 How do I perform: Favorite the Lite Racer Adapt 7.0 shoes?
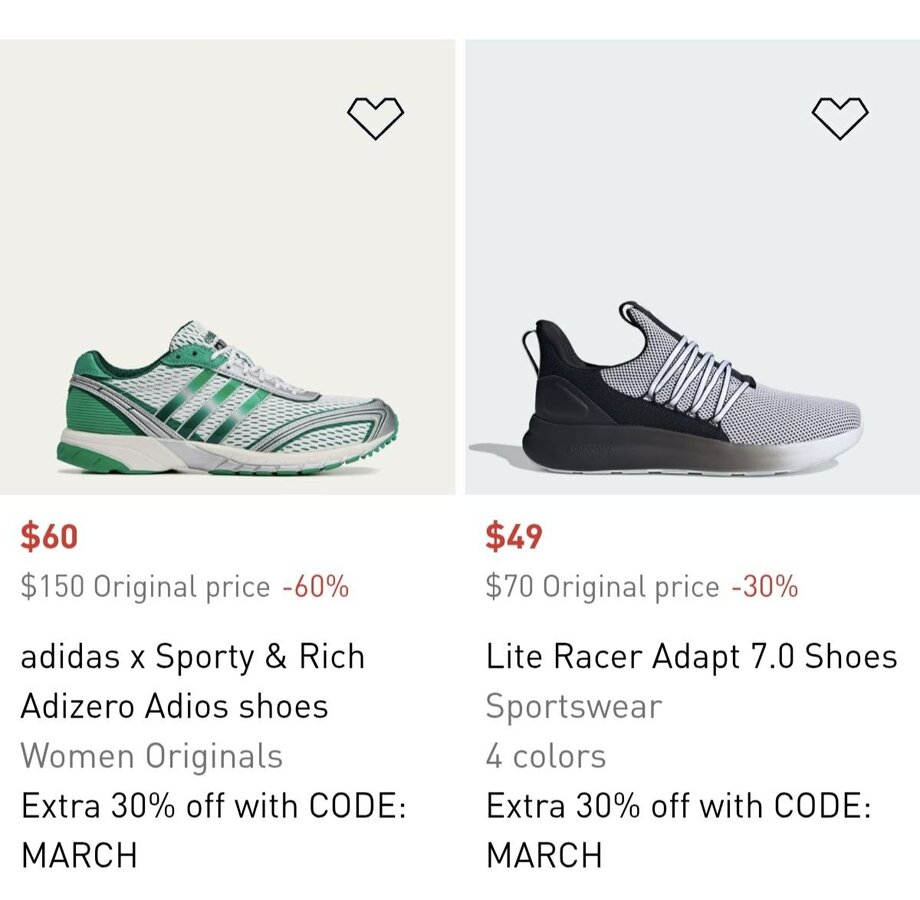(x=840, y=119)
